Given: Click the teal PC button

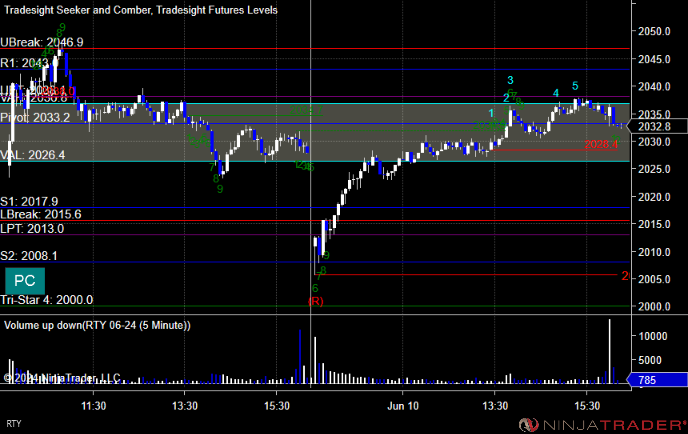Looking at the screenshot, I should click(x=25, y=281).
